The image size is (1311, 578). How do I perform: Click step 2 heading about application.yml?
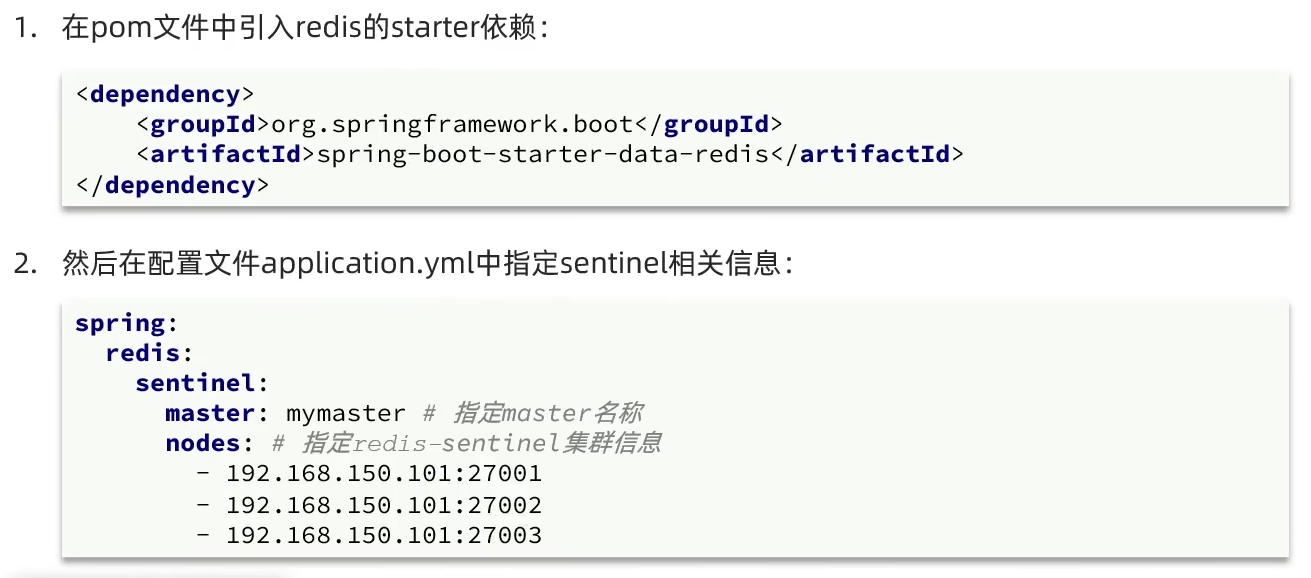(404, 264)
